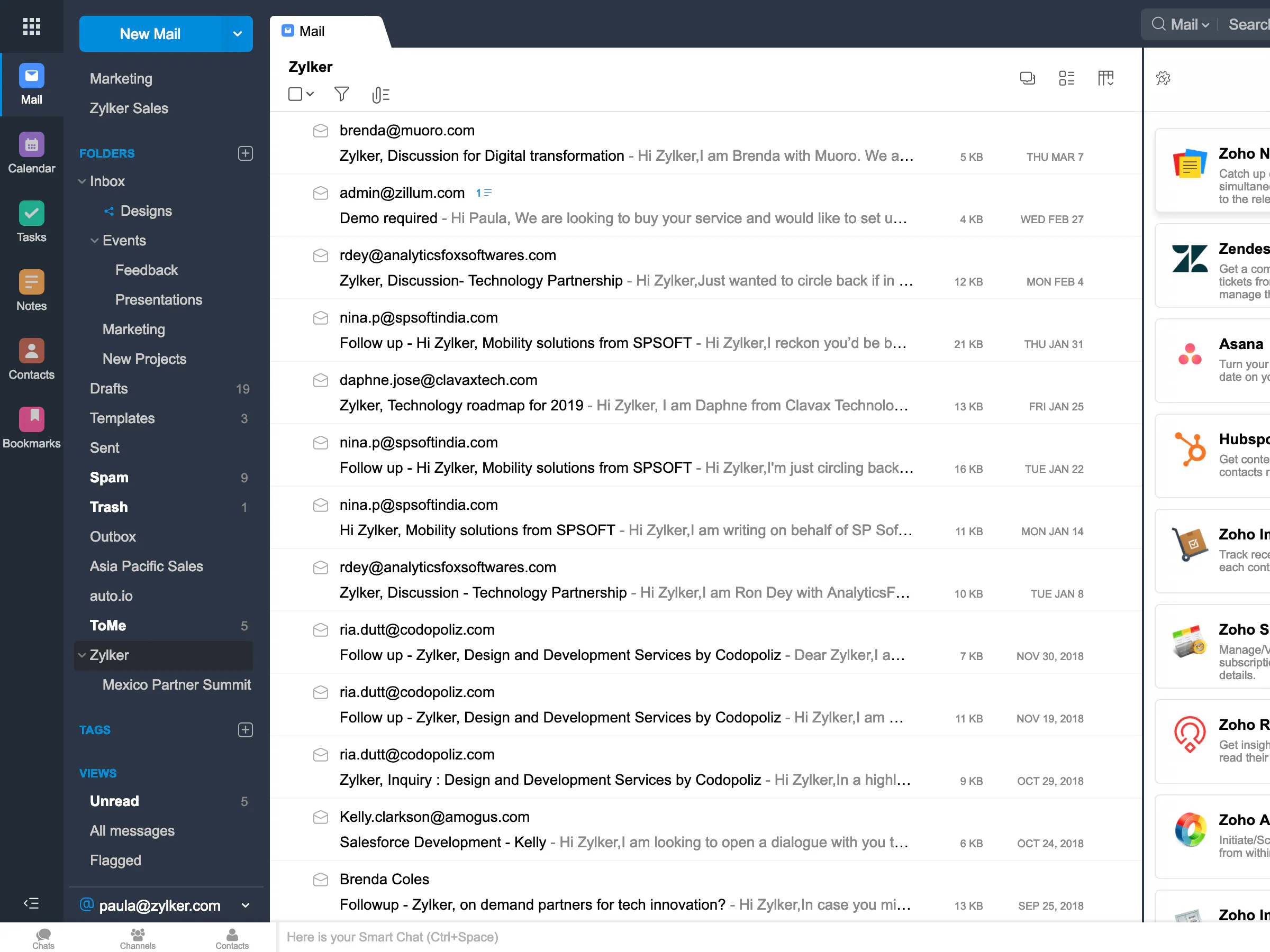The image size is (1270, 952).
Task: Open the New Mail dropdown arrow
Action: pyautogui.click(x=237, y=34)
